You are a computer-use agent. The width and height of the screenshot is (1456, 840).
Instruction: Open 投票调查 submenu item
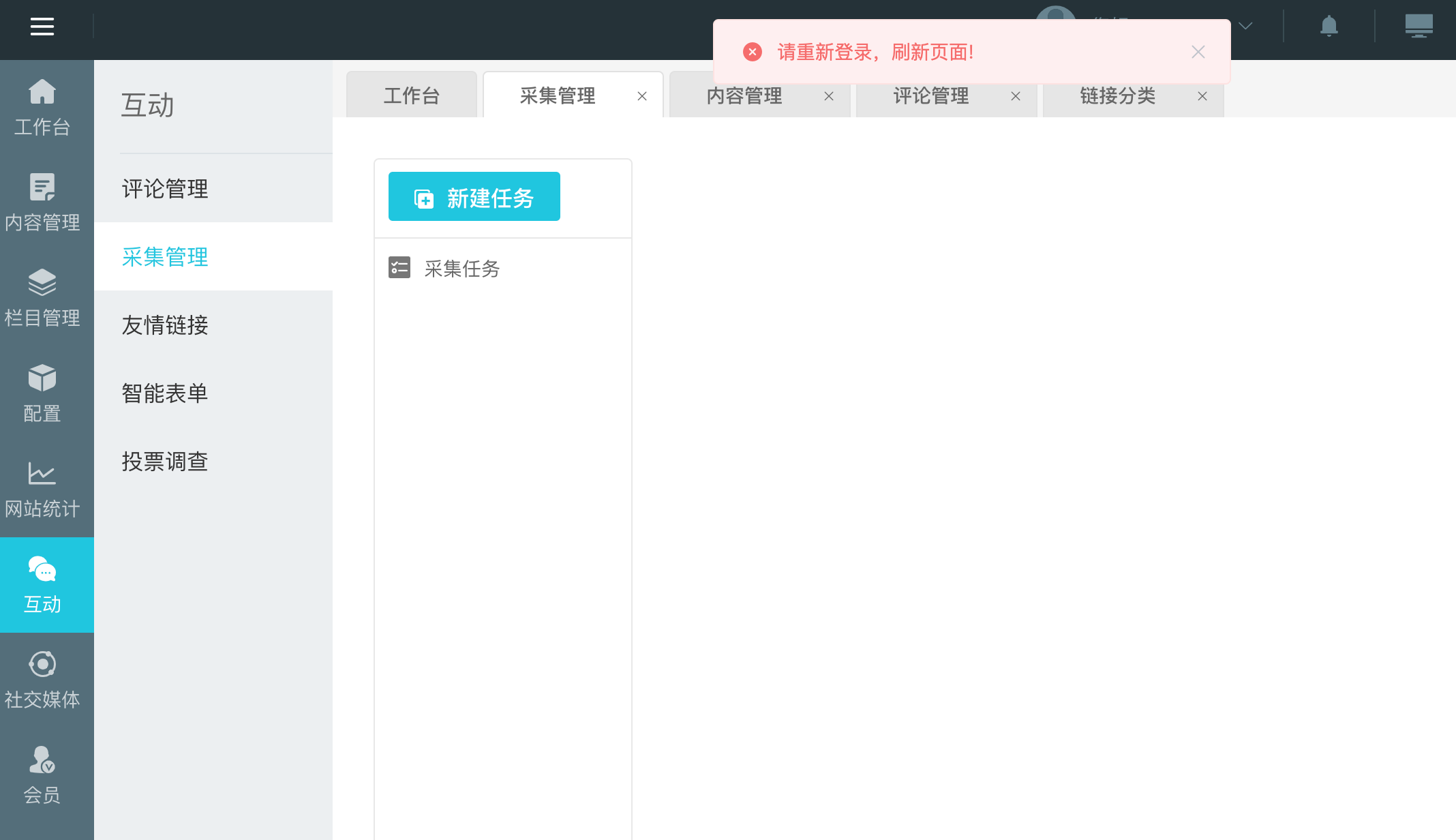click(x=165, y=462)
